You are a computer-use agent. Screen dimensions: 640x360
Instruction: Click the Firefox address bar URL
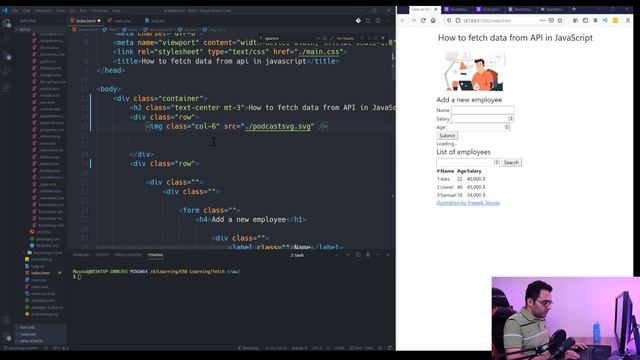pyautogui.click(x=487, y=20)
